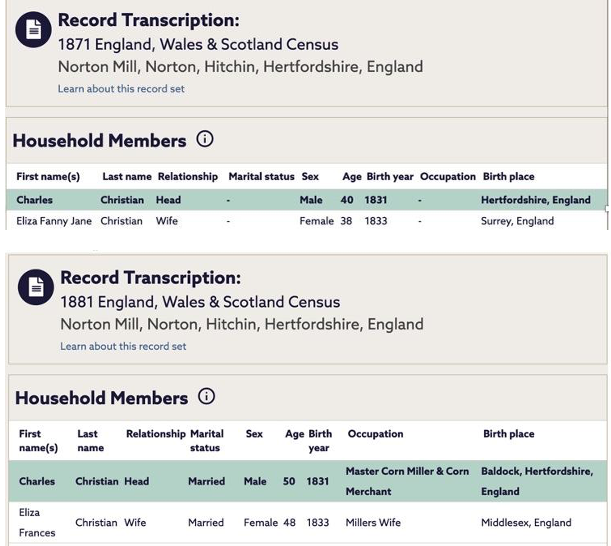The height and width of the screenshot is (546, 611).
Task: Click the 'Surrey, England' birth place cell
Action: [517, 221]
